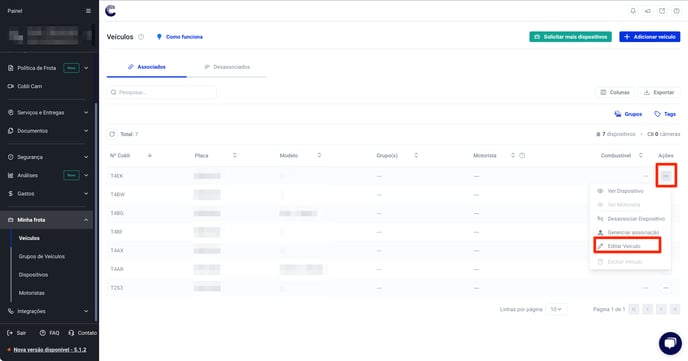
Task: Click the T4BW vehicle cell
Action: click(118, 194)
